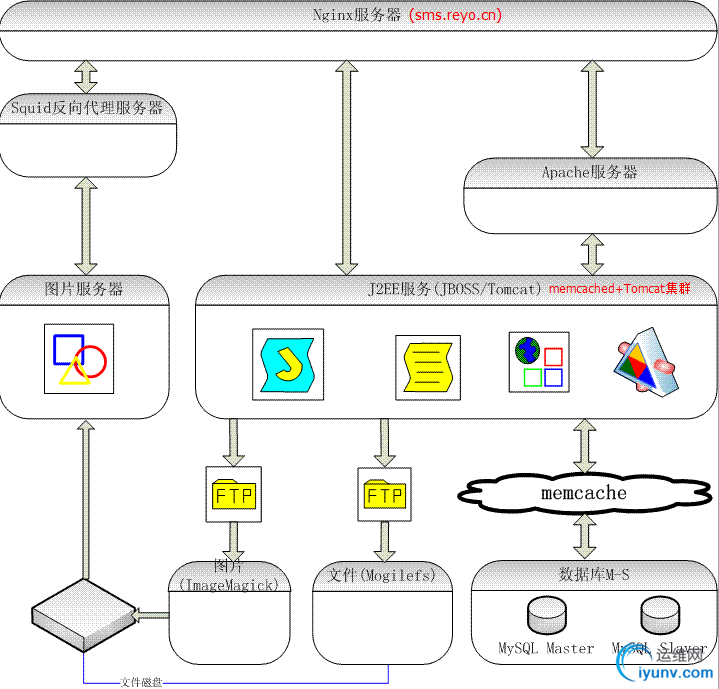Click the 文件磁盘 label on blue line
Screen dimensions: 719x689
(x=141, y=683)
